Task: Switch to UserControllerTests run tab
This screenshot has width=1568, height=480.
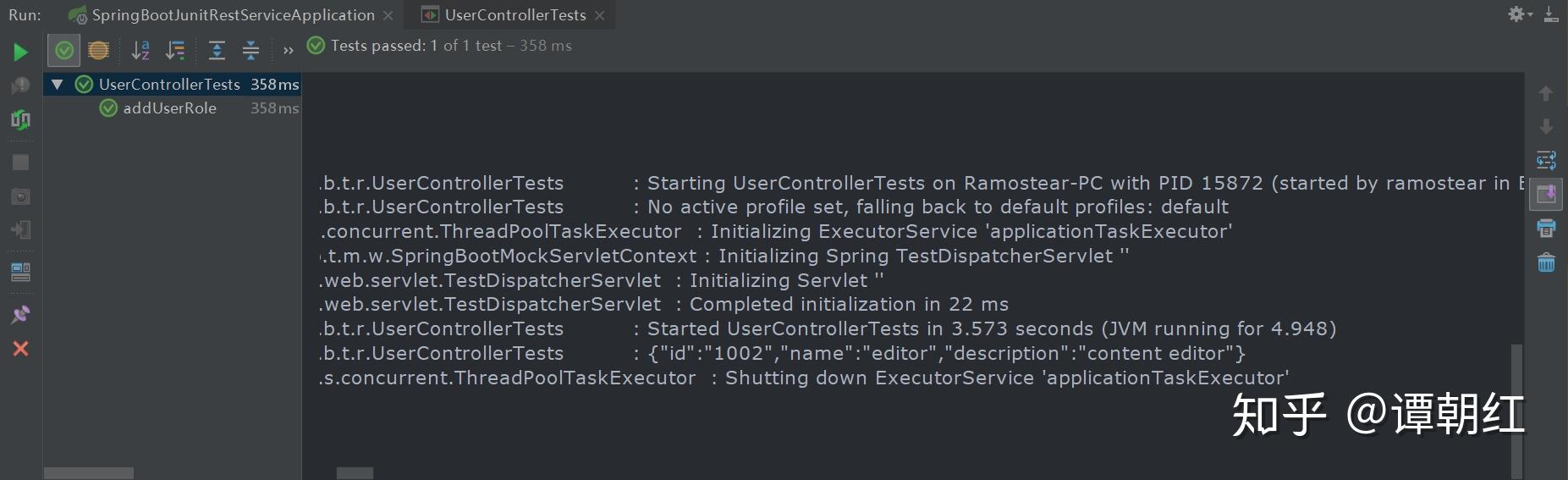Action: point(514,15)
